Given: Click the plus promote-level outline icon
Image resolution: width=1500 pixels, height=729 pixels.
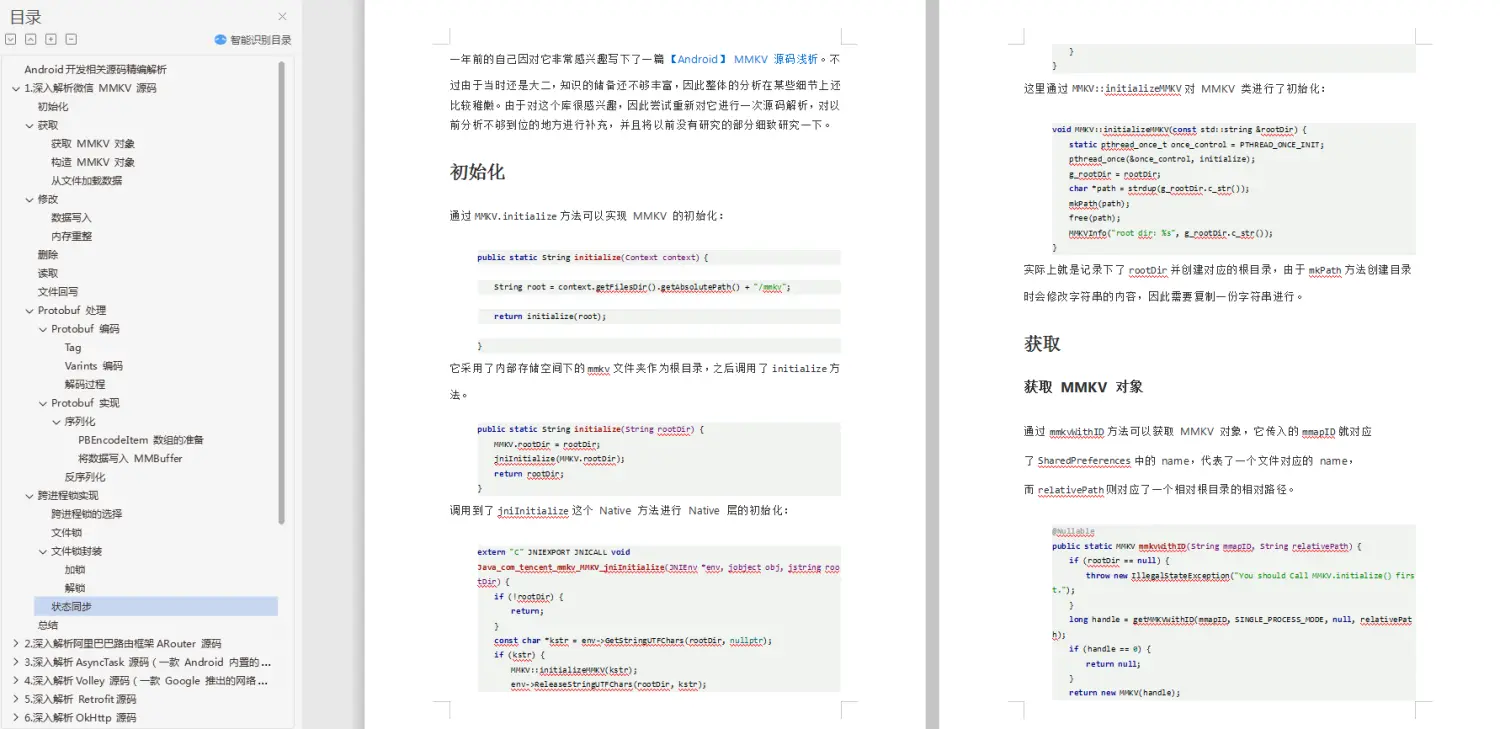Looking at the screenshot, I should [x=51, y=39].
